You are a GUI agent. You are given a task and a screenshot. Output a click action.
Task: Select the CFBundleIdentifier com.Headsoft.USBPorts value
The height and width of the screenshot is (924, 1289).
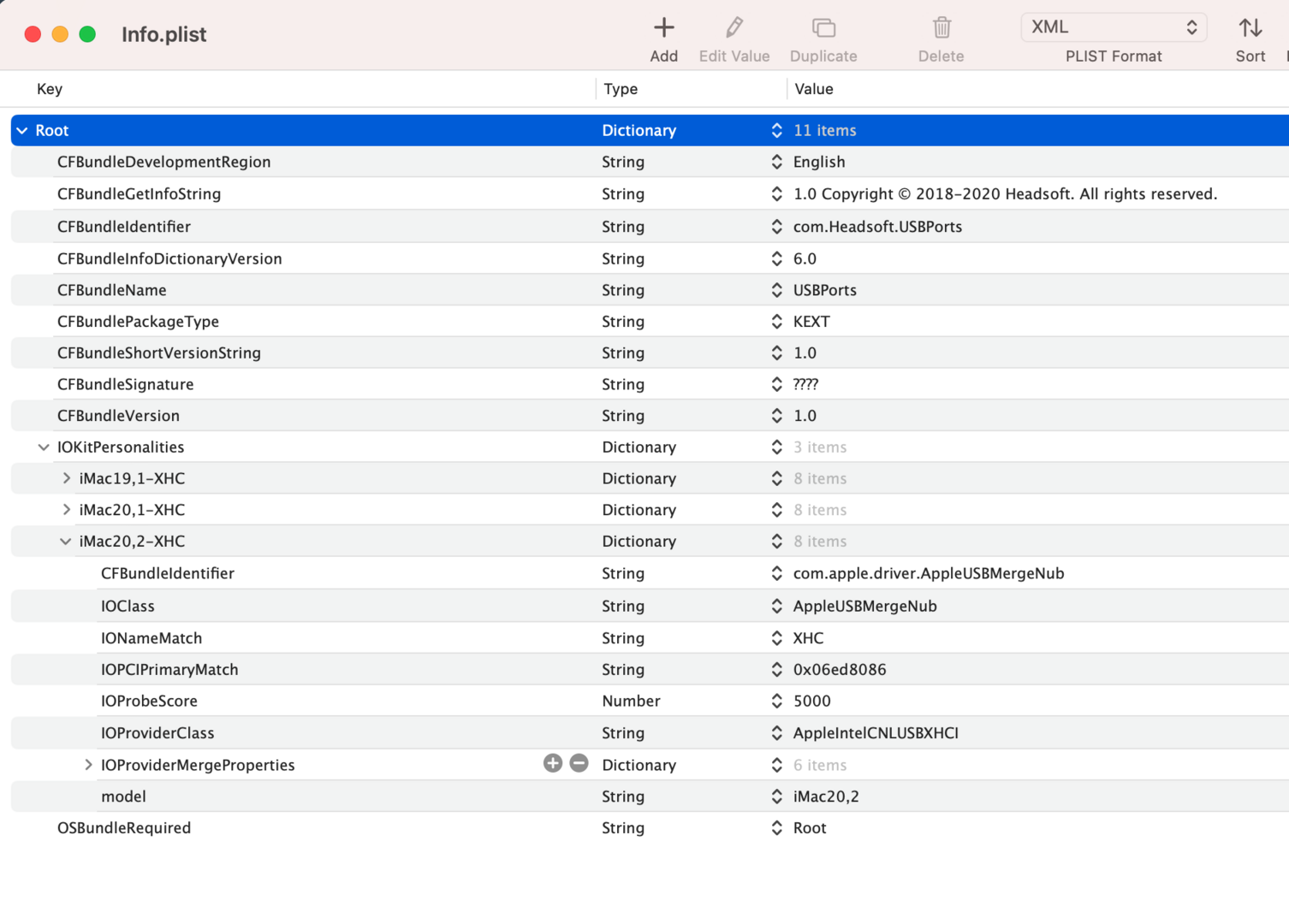point(877,227)
